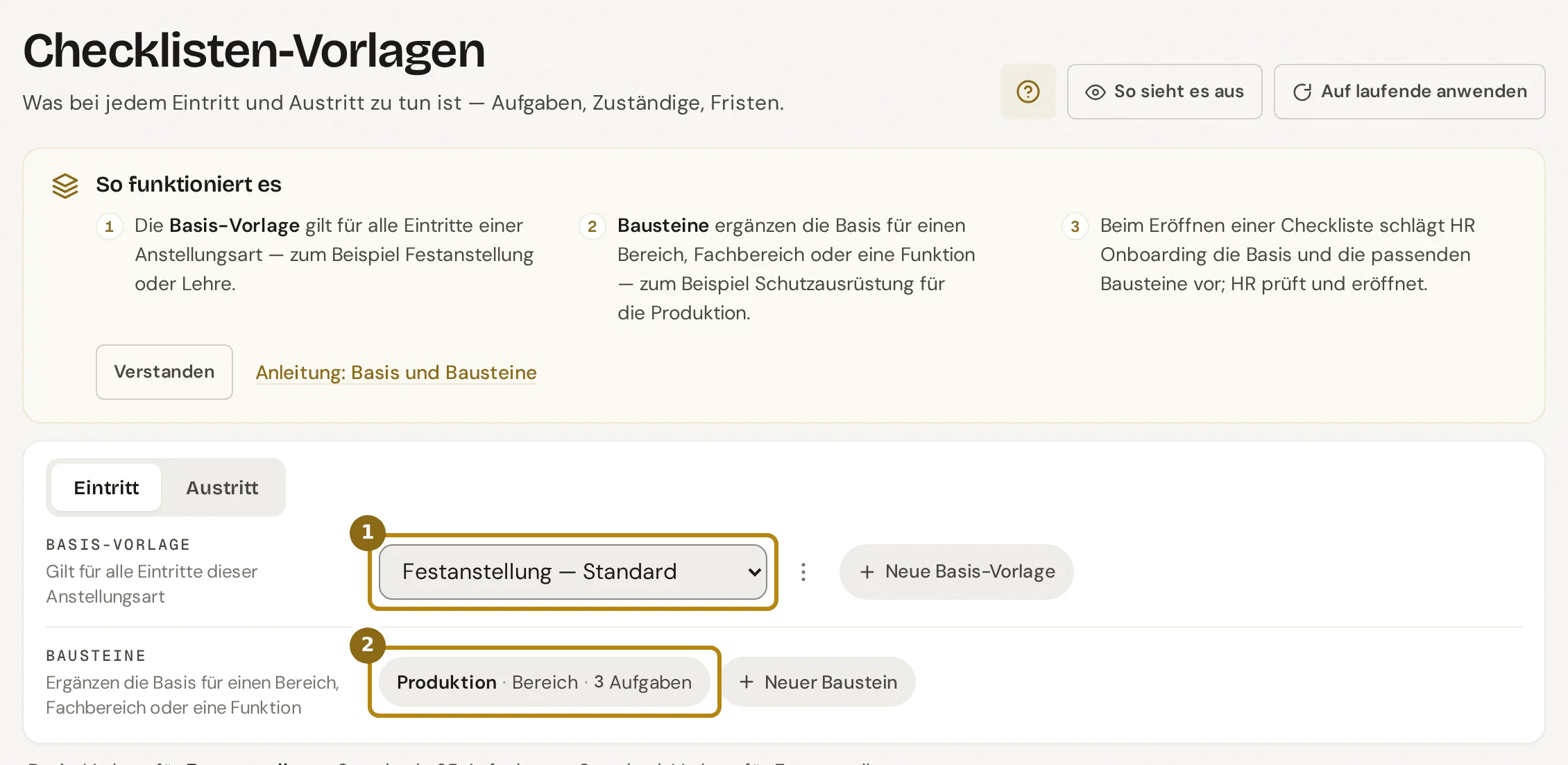Select the 'Produktion' Baustein chip
The image size is (1568, 765).
click(x=545, y=682)
